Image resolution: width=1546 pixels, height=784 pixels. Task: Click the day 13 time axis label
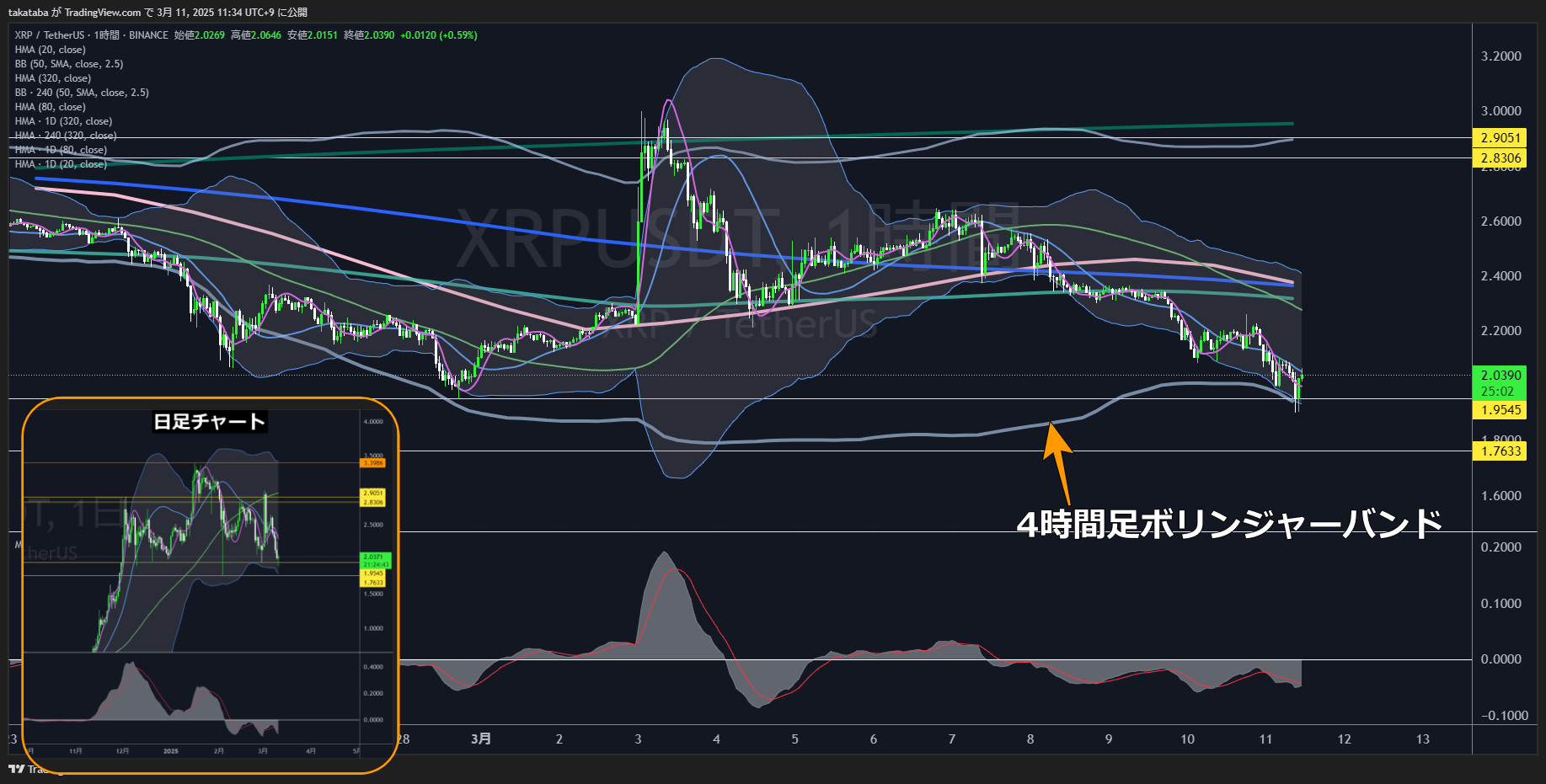[1423, 739]
